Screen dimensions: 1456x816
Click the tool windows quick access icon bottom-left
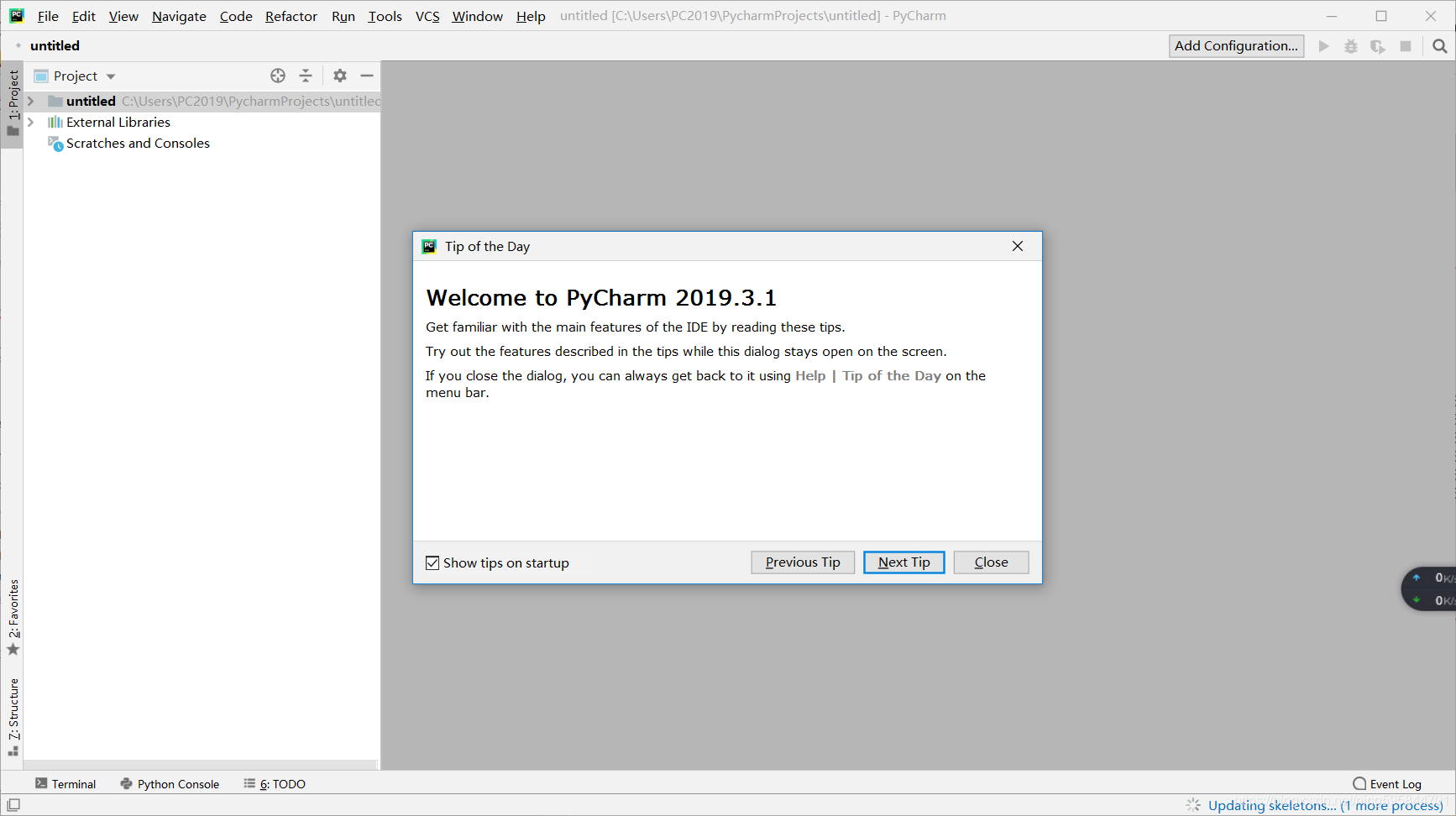tap(13, 805)
